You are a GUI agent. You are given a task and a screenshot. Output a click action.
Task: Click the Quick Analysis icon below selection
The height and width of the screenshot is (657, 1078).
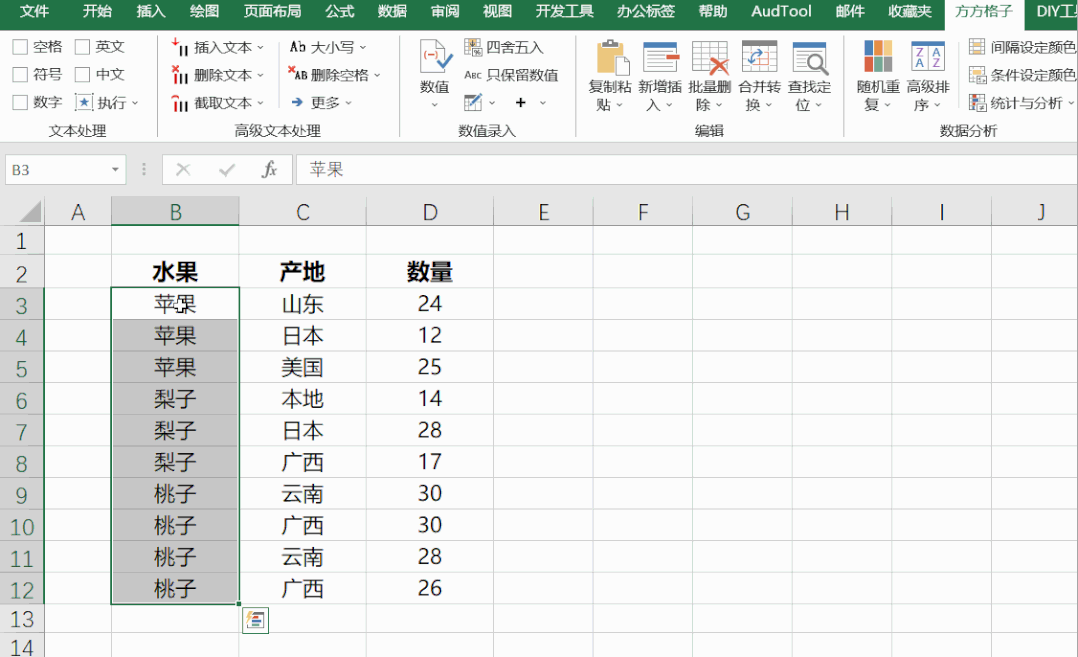click(x=255, y=621)
